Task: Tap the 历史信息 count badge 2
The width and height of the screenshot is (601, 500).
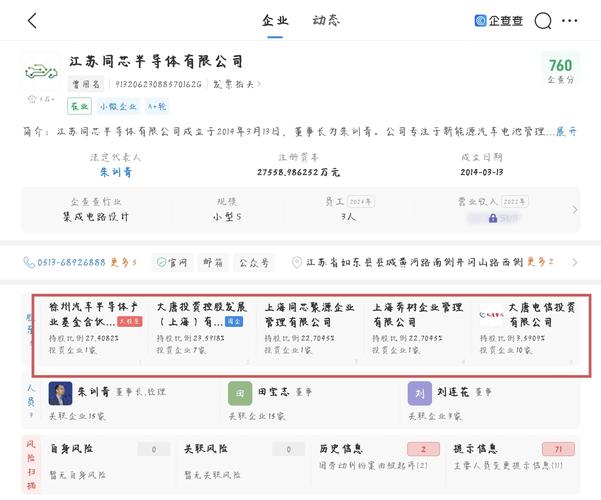Action: pos(424,449)
